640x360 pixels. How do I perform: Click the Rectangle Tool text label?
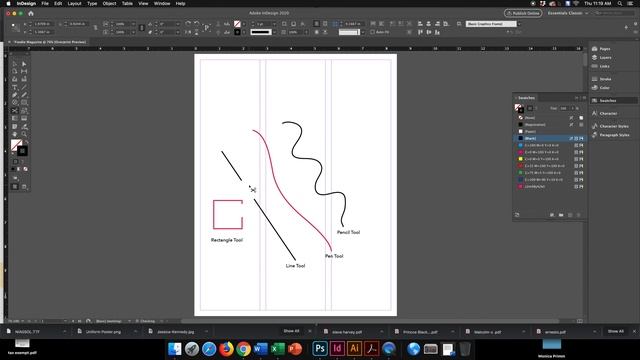pos(227,240)
